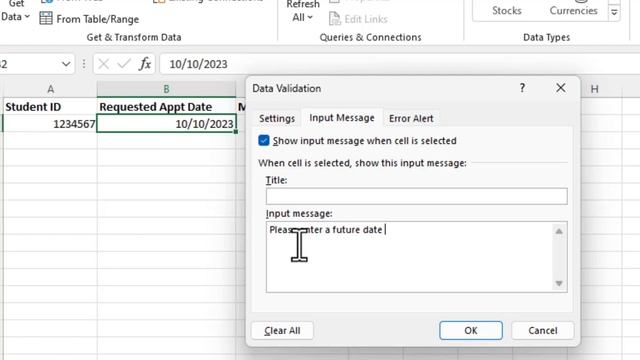Image resolution: width=640 pixels, height=360 pixels.
Task: Open the Name Box dropdown arrow
Action: point(66,64)
